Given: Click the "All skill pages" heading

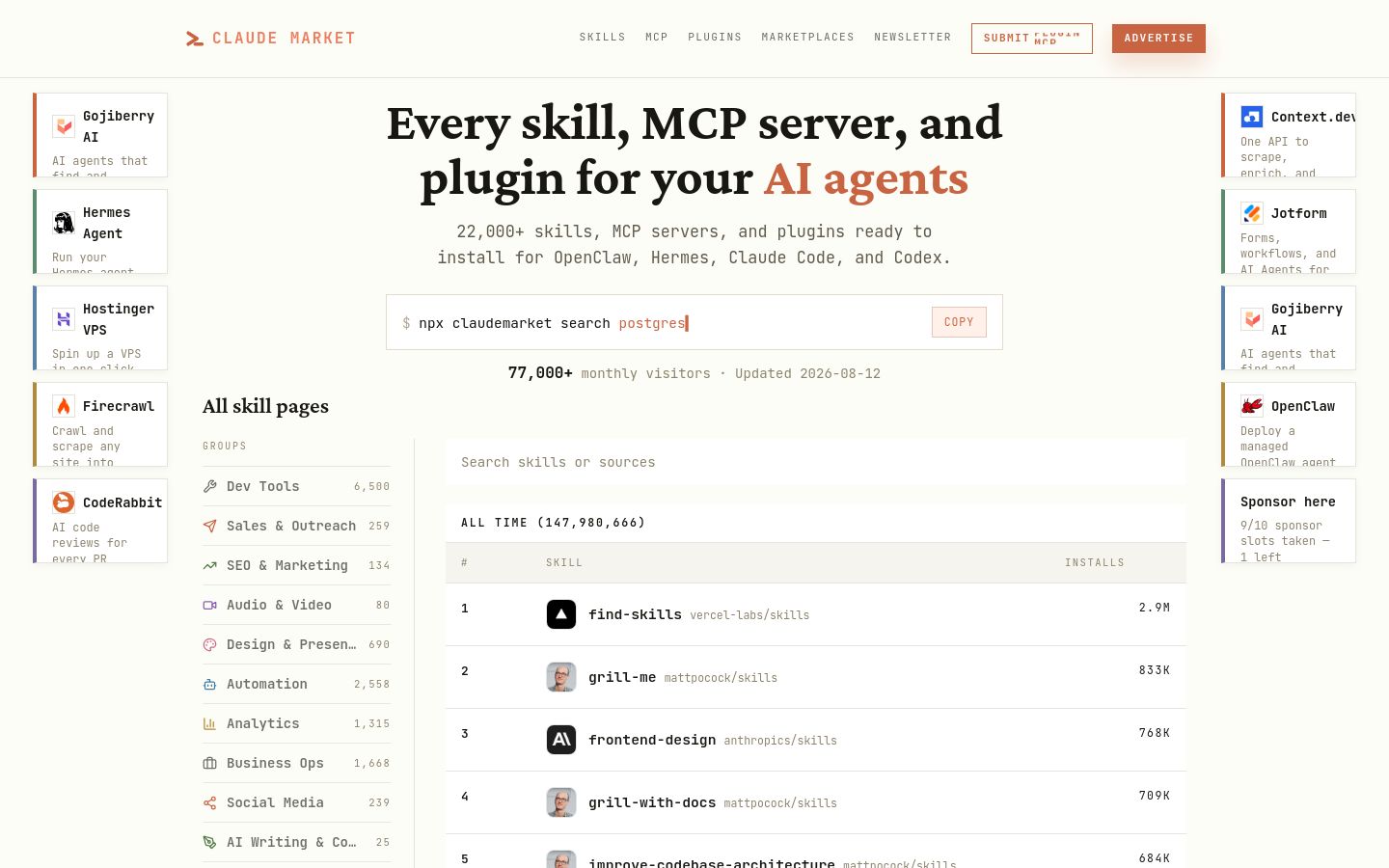Looking at the screenshot, I should click(x=265, y=406).
